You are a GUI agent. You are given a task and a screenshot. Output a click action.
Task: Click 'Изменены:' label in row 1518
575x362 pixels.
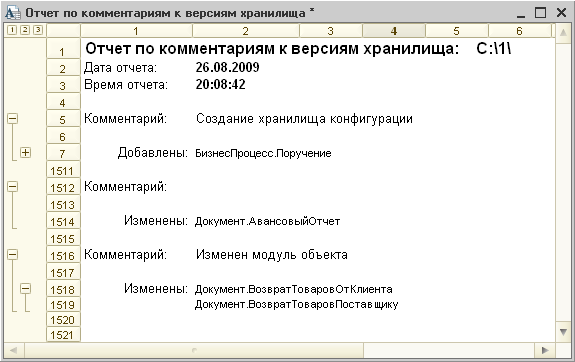tap(156, 289)
